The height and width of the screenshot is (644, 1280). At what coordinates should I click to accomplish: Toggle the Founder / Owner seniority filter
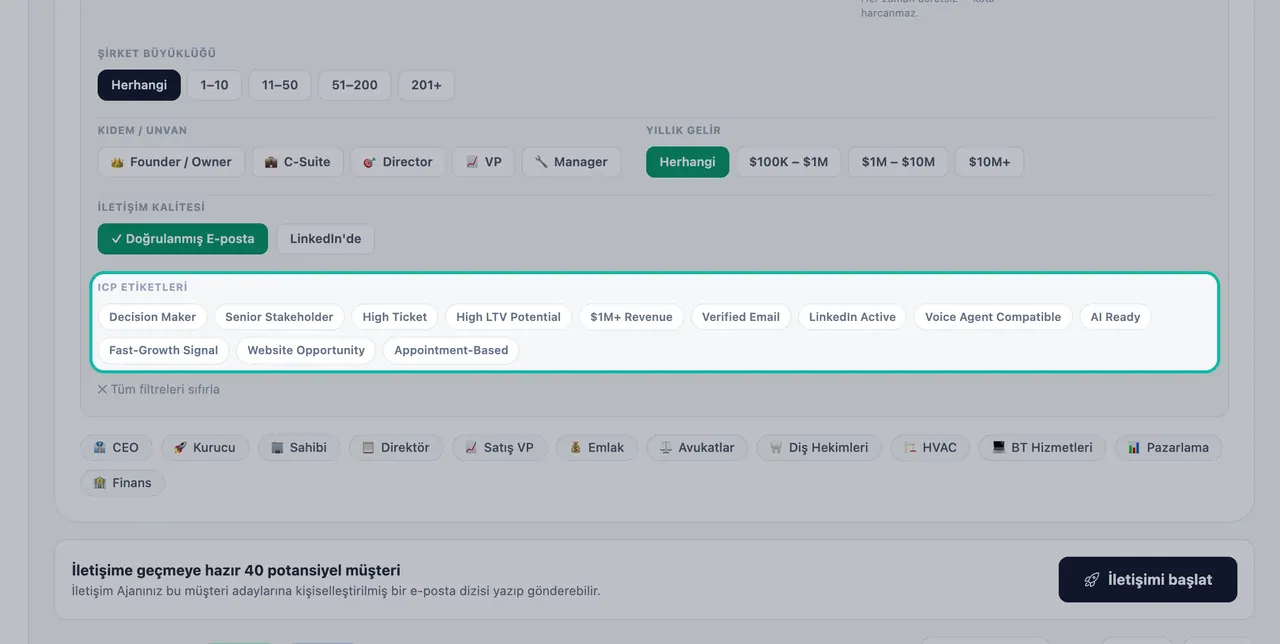pyautogui.click(x=171, y=162)
